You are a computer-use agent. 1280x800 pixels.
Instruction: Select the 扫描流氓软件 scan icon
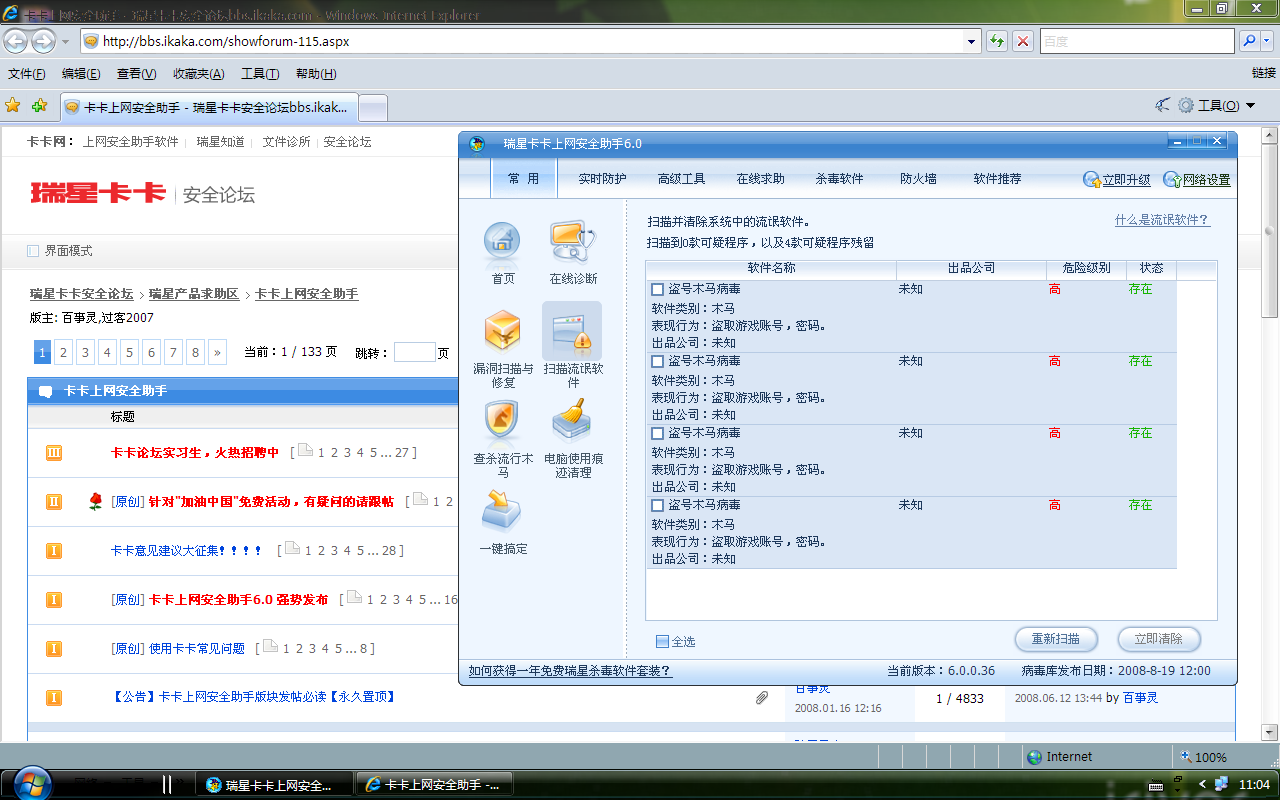click(x=573, y=332)
